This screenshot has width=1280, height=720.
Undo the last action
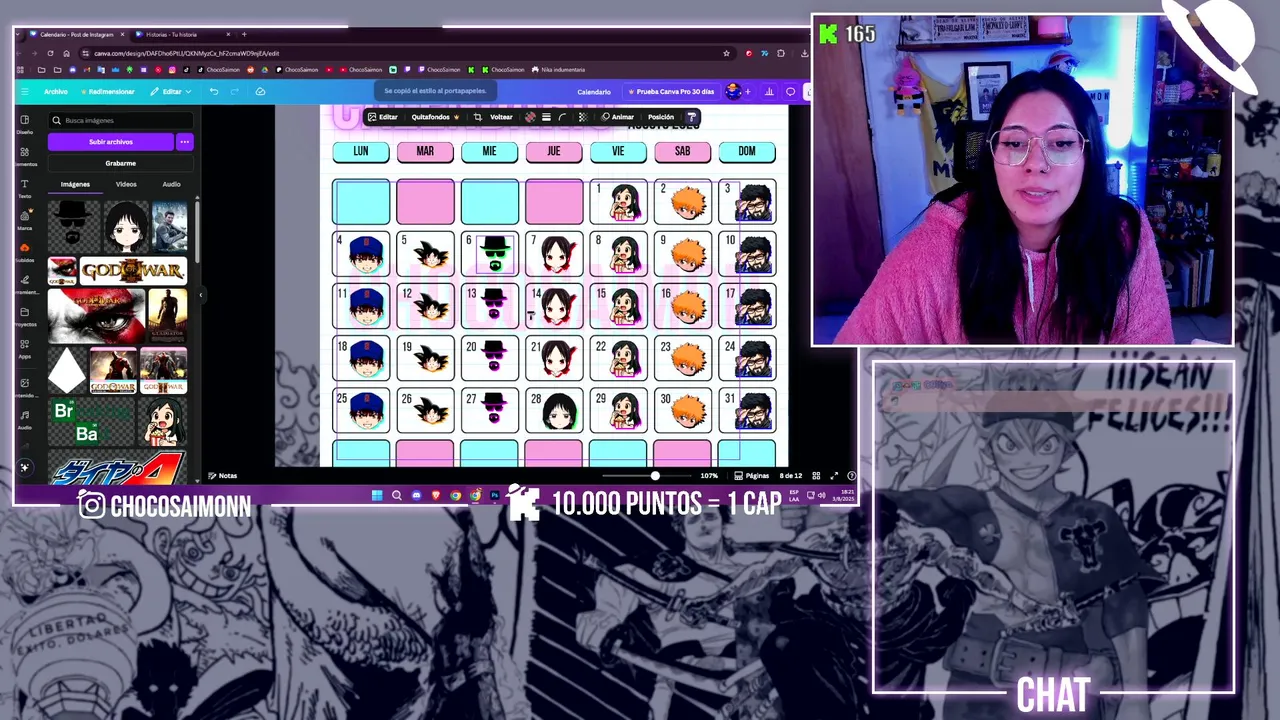click(213, 91)
